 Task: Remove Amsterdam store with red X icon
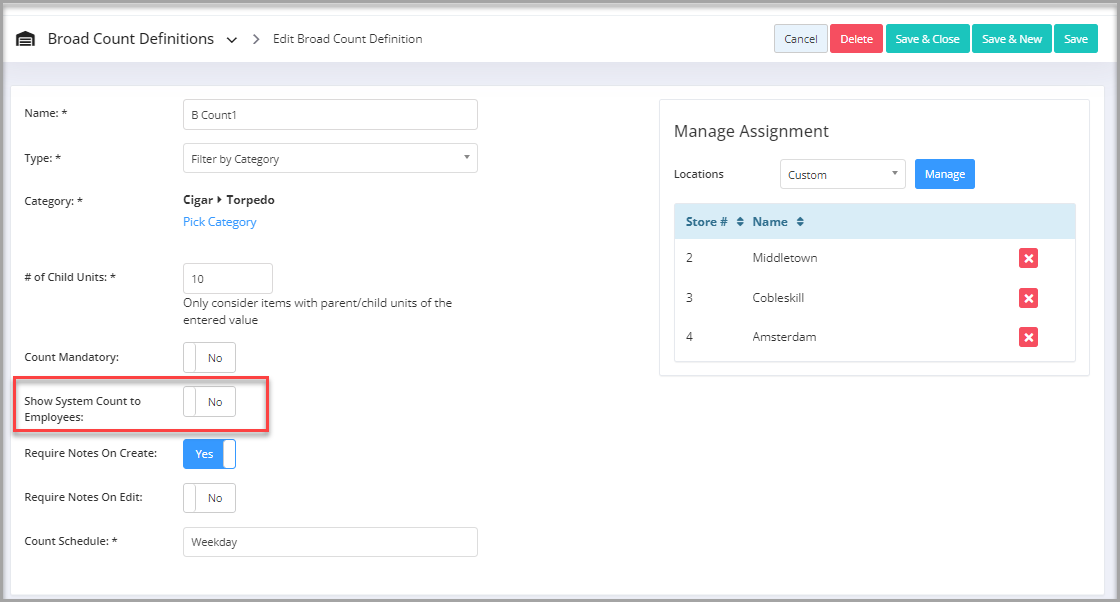(x=1028, y=337)
